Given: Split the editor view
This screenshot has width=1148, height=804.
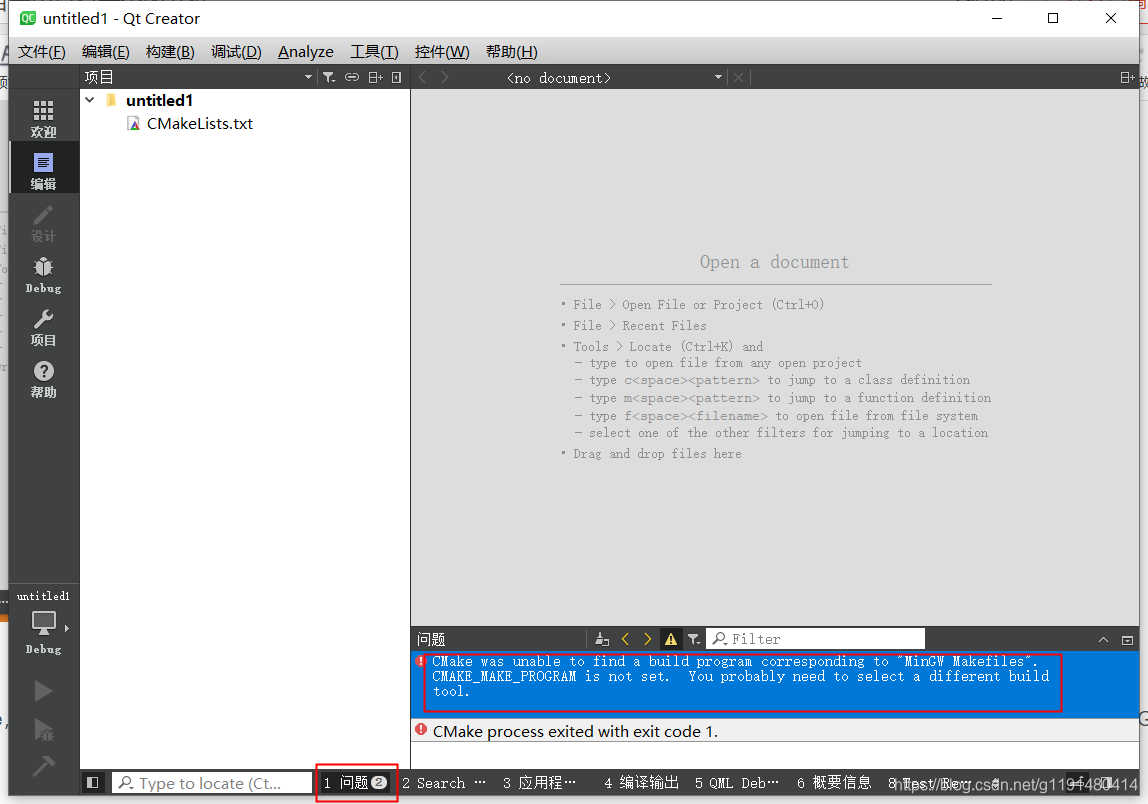Looking at the screenshot, I should (x=1128, y=78).
